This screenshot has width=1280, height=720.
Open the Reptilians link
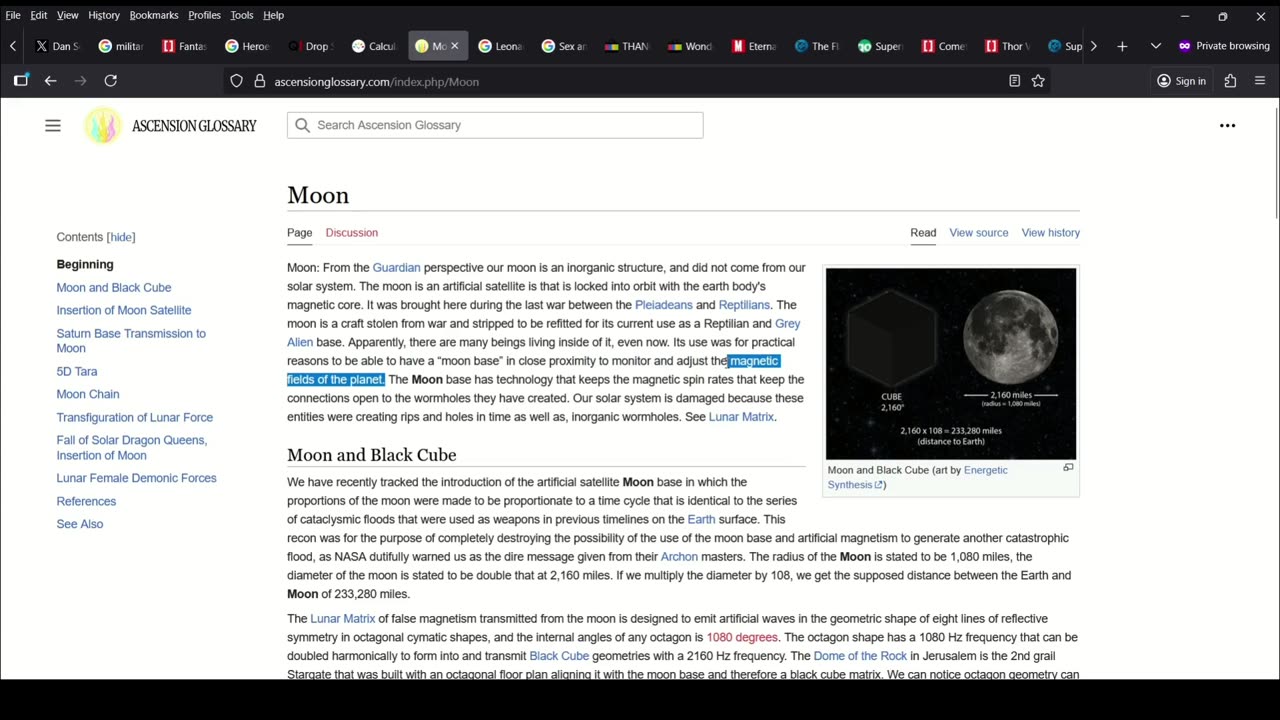point(743,305)
